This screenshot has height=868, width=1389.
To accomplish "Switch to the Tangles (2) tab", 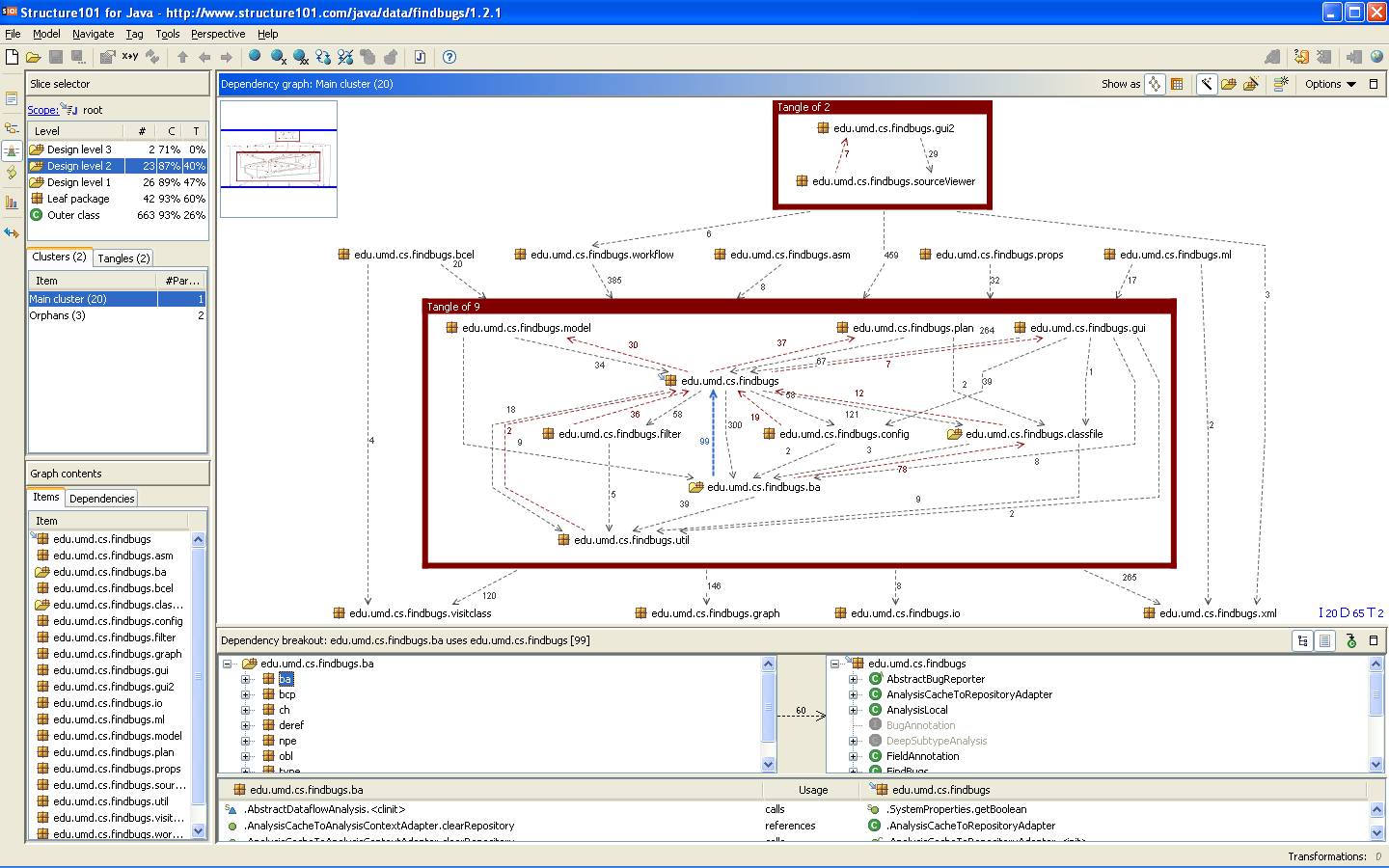I will [123, 258].
